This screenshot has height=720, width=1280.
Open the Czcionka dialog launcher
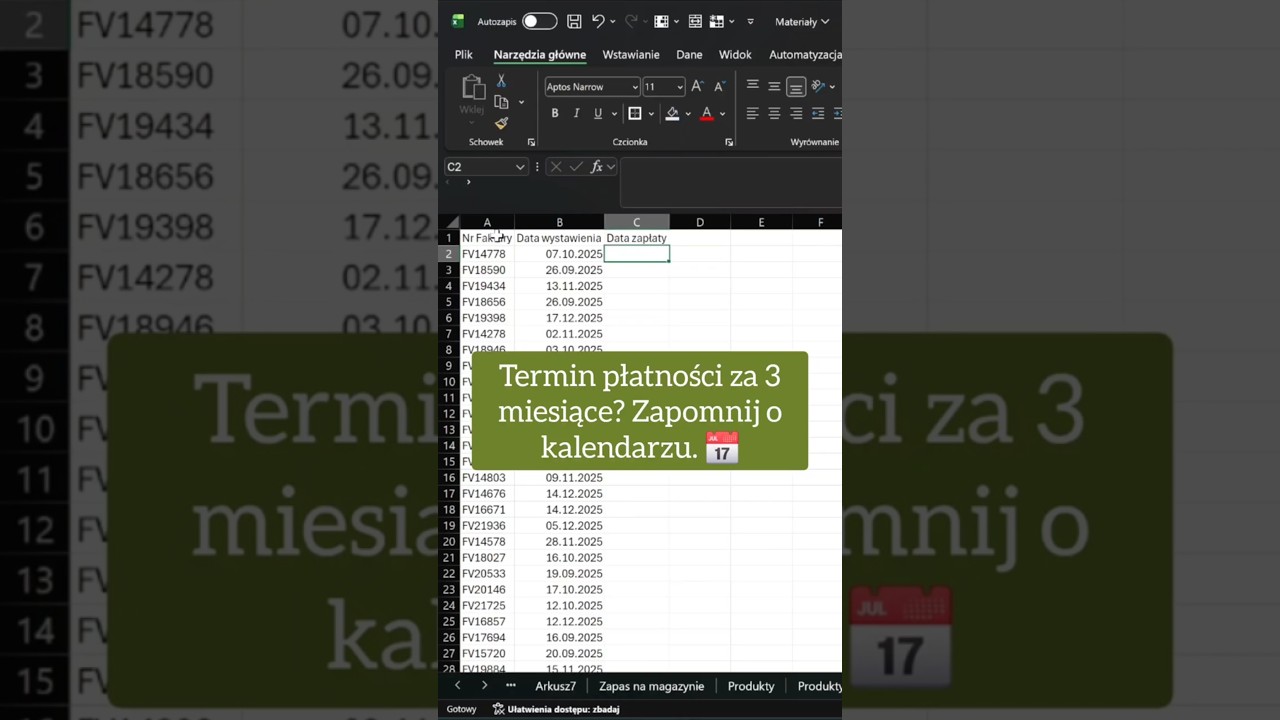click(729, 142)
